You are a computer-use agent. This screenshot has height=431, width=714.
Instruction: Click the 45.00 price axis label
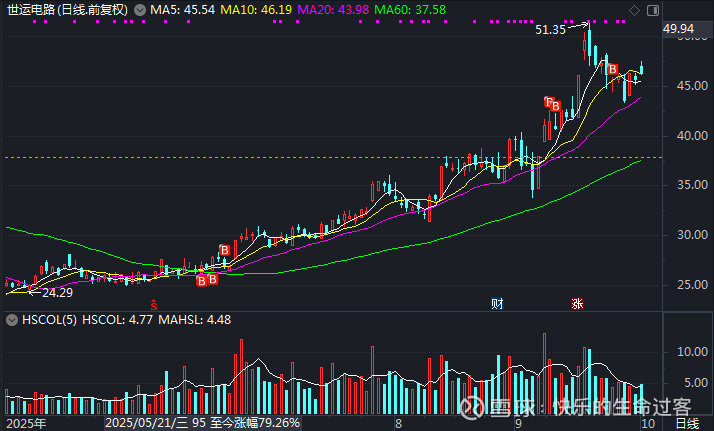point(692,86)
